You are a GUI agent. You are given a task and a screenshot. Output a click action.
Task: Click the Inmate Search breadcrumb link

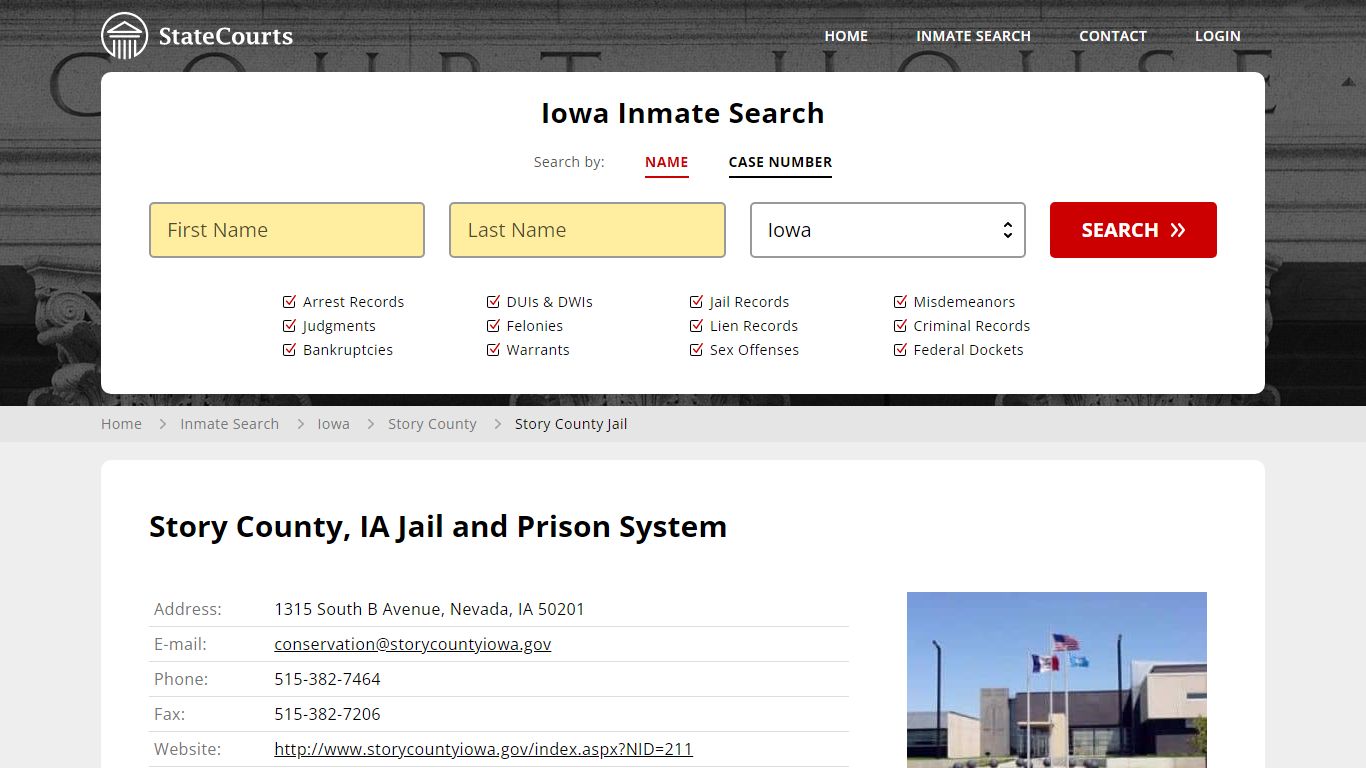[229, 424]
